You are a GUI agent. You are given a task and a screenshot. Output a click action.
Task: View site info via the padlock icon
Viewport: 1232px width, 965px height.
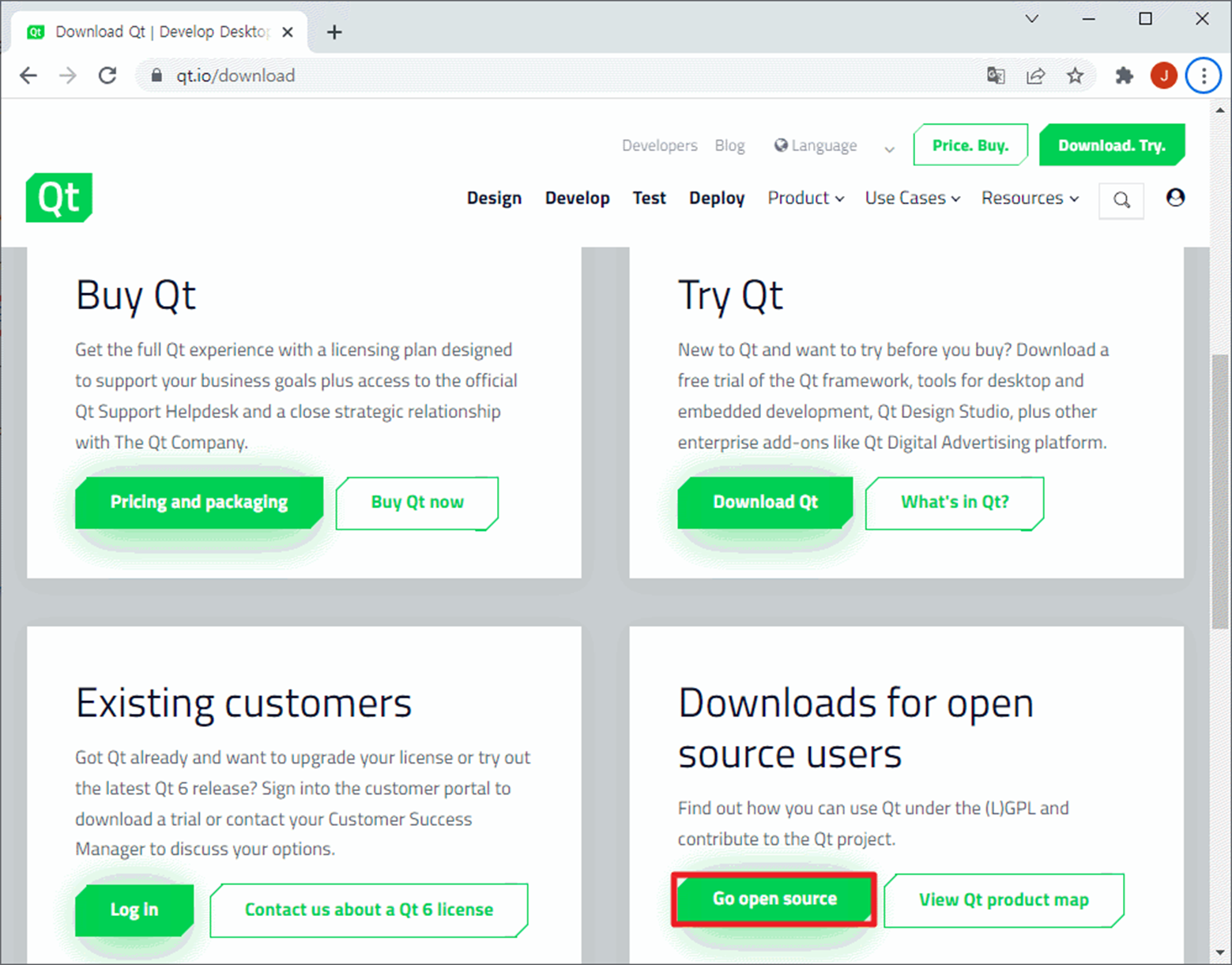(x=156, y=76)
